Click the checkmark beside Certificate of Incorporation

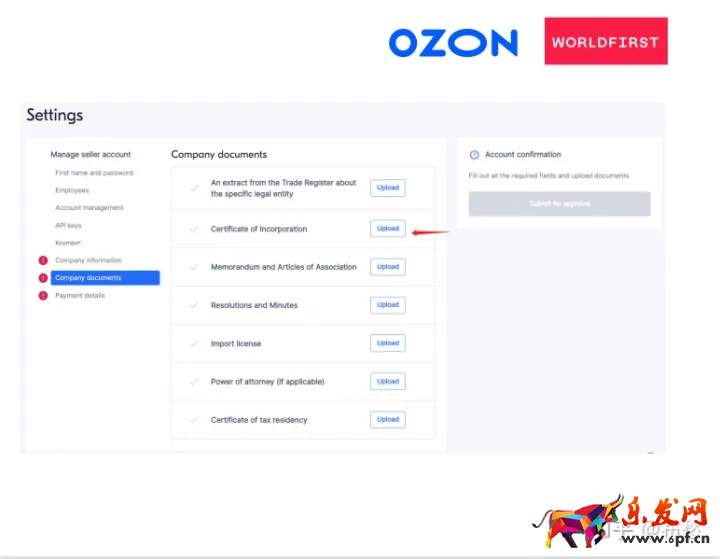pos(194,229)
